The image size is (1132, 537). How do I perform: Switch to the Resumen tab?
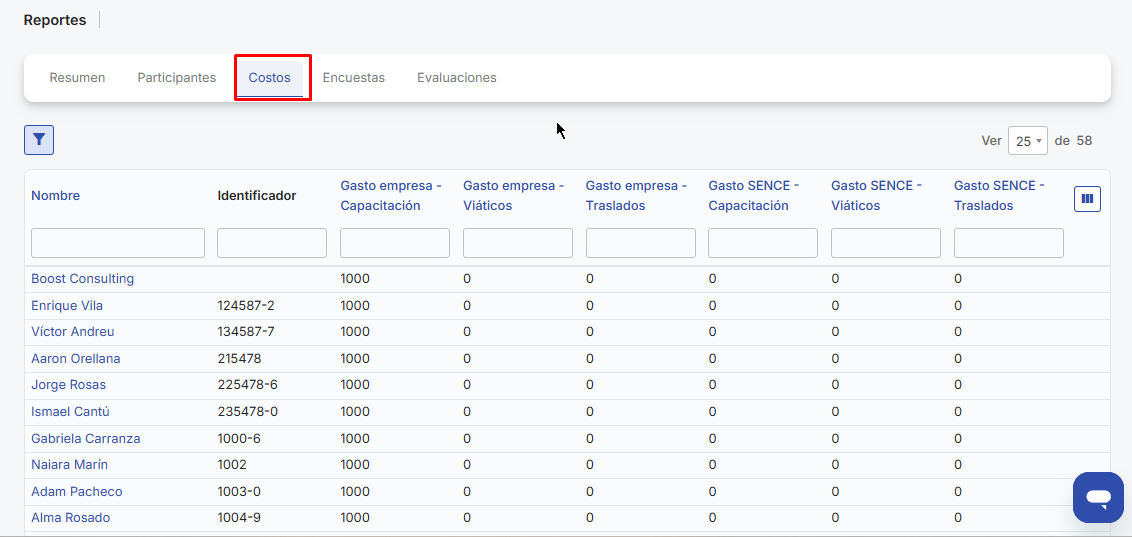77,78
